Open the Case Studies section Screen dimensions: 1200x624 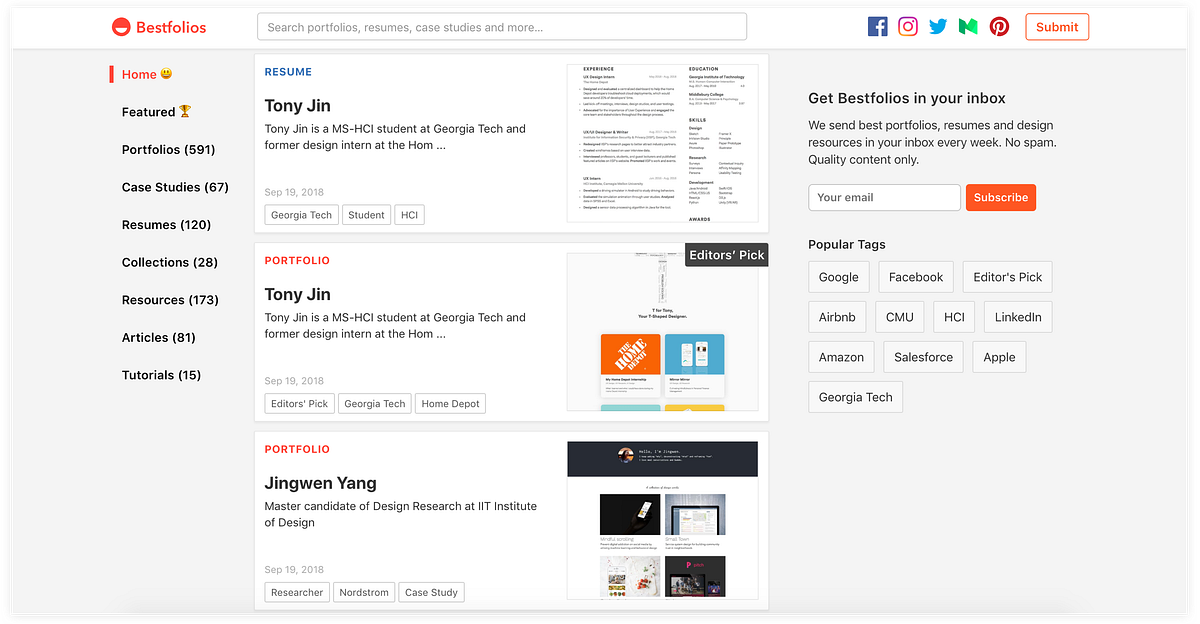(175, 187)
